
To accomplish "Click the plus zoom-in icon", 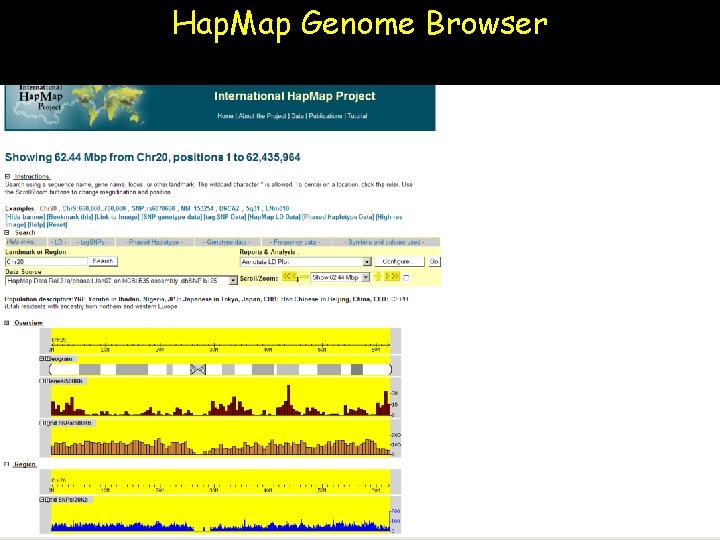I will [x=377, y=276].
